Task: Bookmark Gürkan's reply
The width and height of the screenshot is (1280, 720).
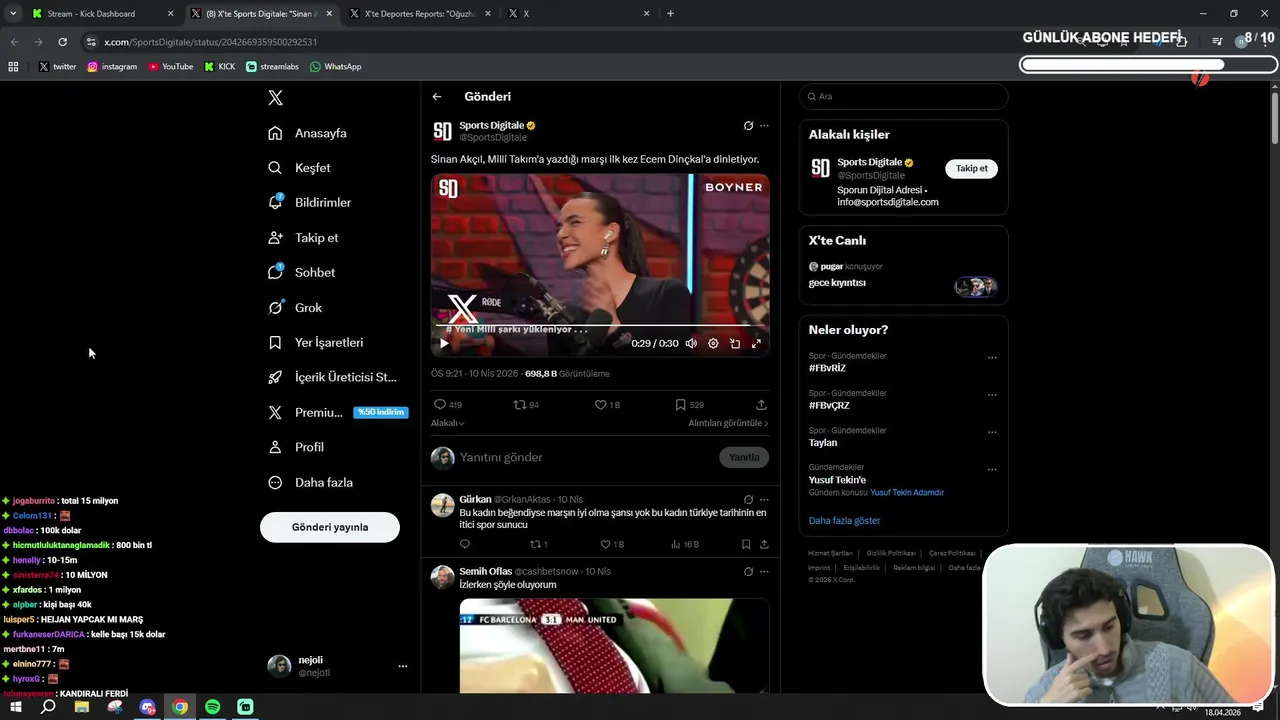Action: 746,544
